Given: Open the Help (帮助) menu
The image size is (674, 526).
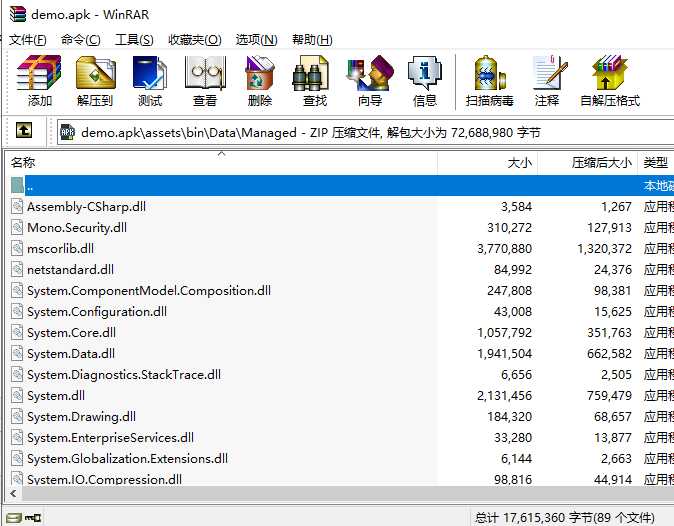Looking at the screenshot, I should [312, 40].
